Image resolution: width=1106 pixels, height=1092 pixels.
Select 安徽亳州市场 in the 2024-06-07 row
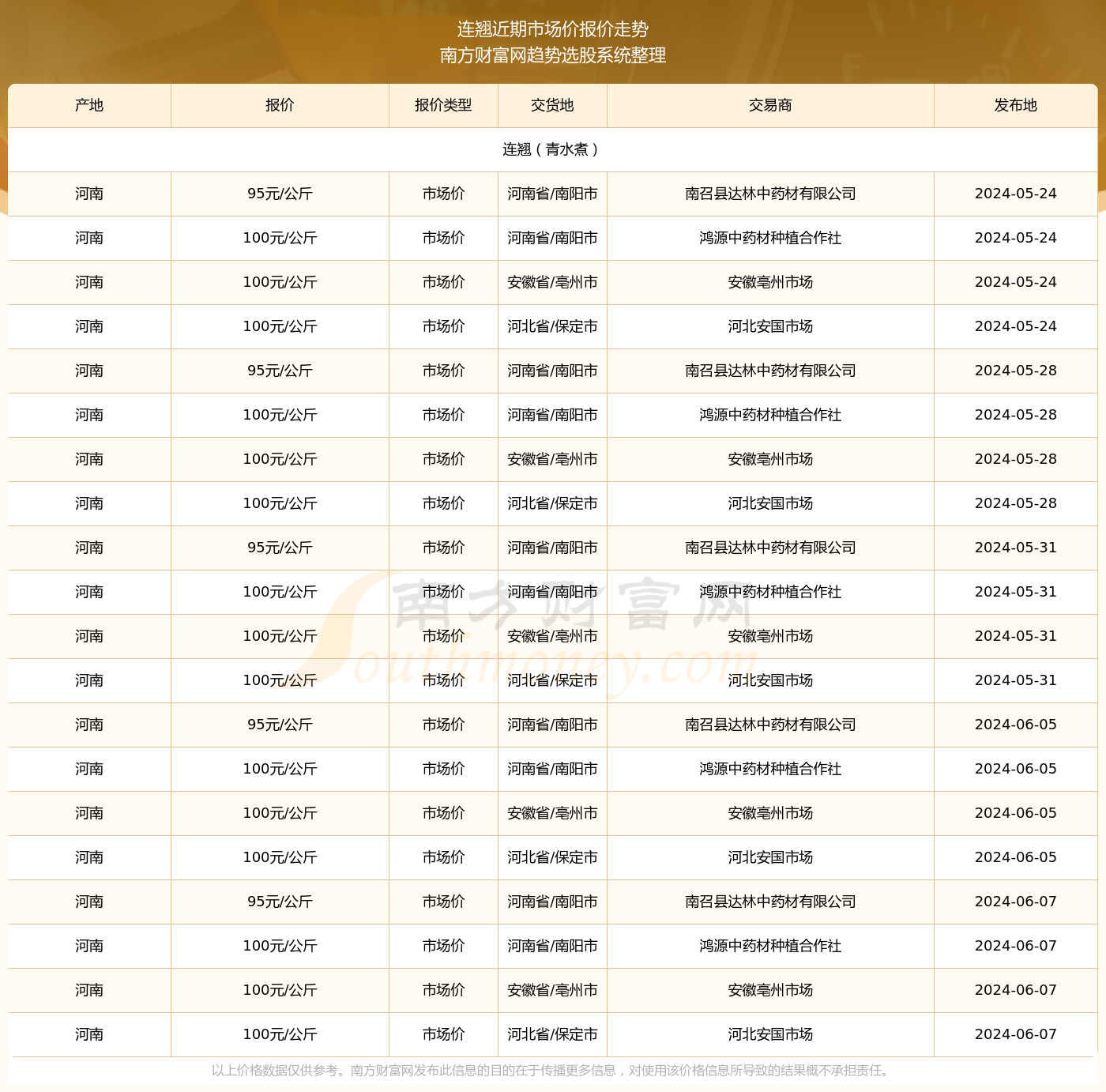point(770,990)
